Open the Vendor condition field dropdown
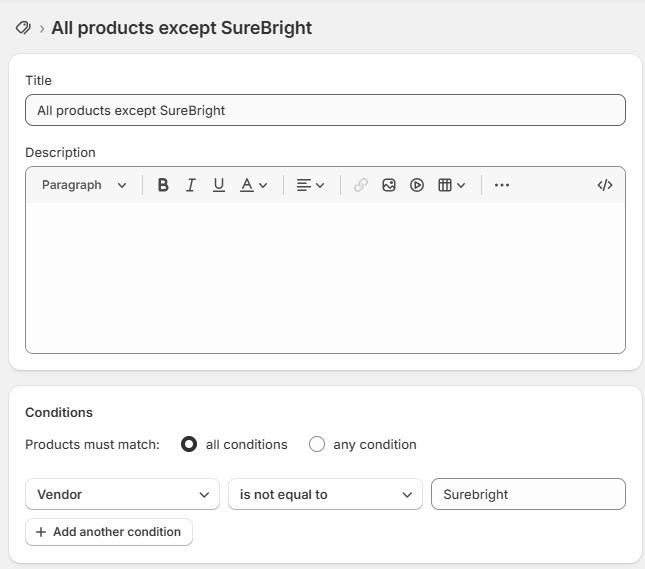Viewport: 645px width, 569px height. (x=122, y=494)
